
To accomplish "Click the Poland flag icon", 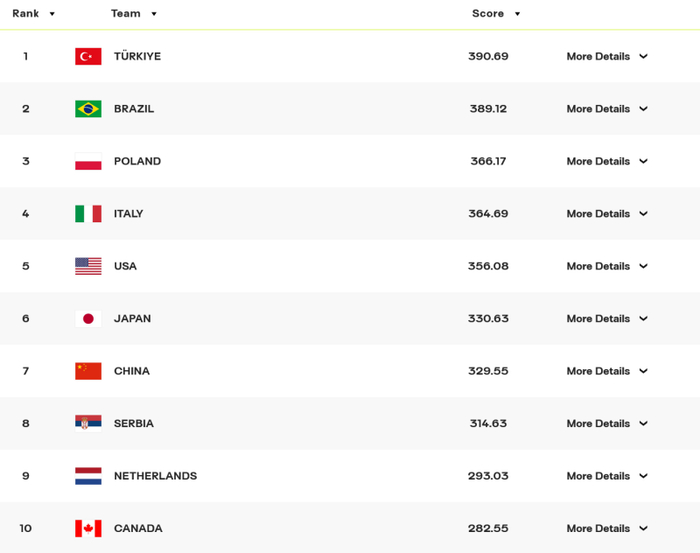I will click(x=88, y=162).
